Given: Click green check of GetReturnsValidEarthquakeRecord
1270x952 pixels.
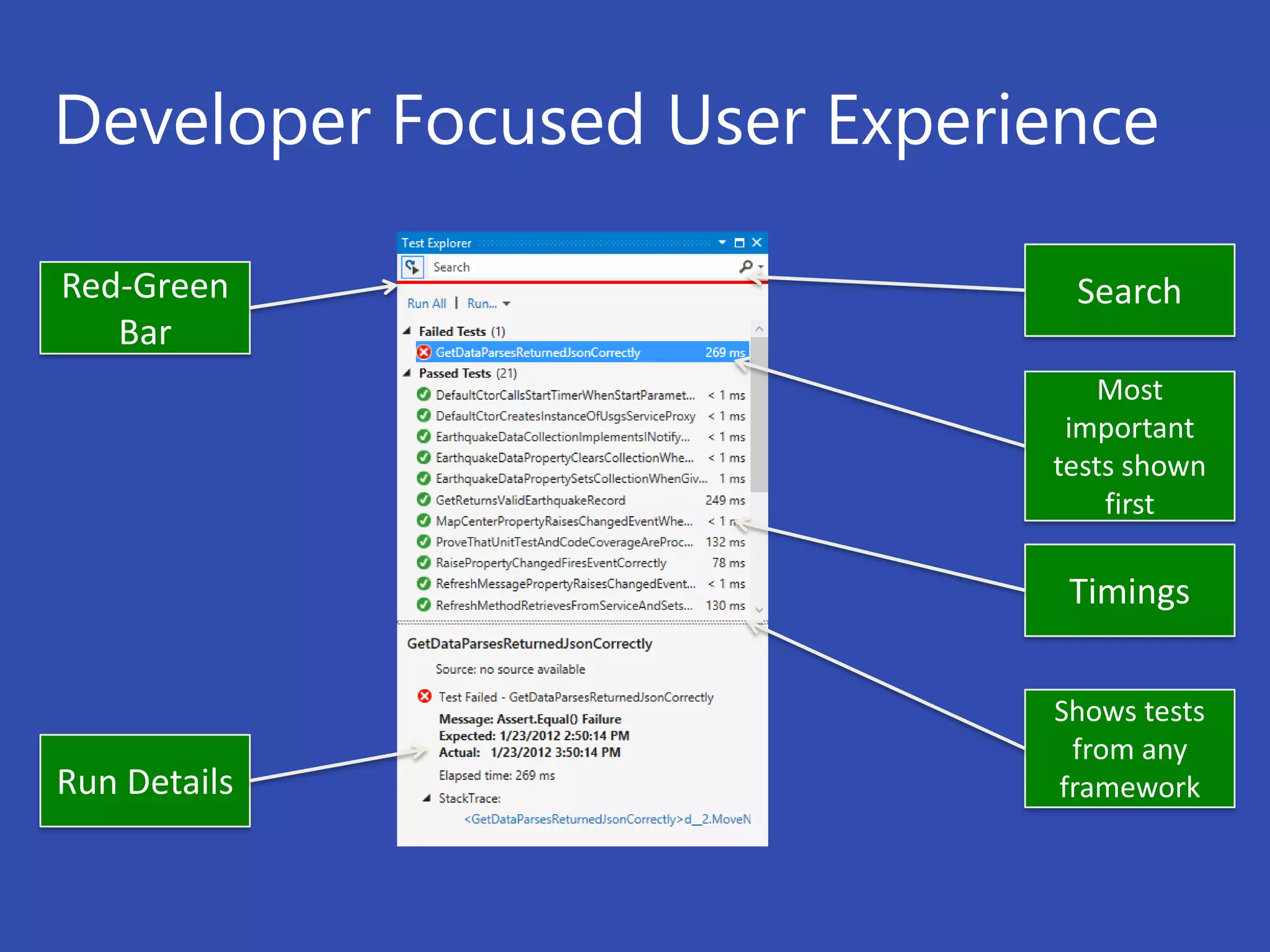Looking at the screenshot, I should (x=424, y=500).
